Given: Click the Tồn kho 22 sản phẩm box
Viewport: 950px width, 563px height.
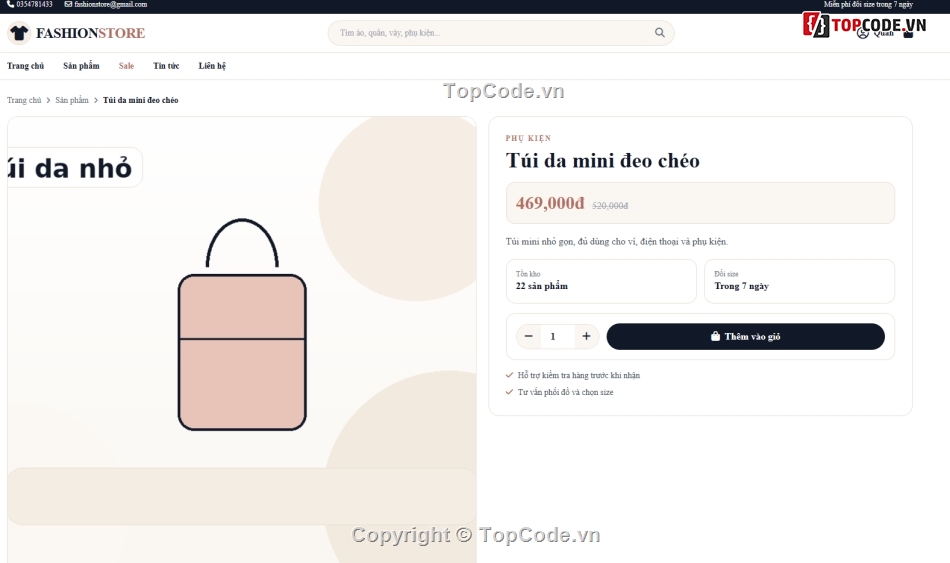Looking at the screenshot, I should pyautogui.click(x=601, y=281).
